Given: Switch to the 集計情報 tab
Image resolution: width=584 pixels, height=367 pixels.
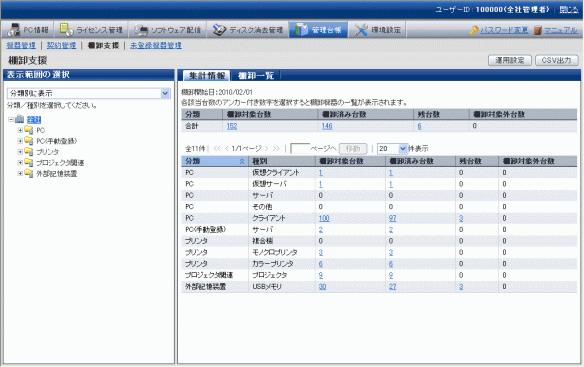Looking at the screenshot, I should coord(207,76).
